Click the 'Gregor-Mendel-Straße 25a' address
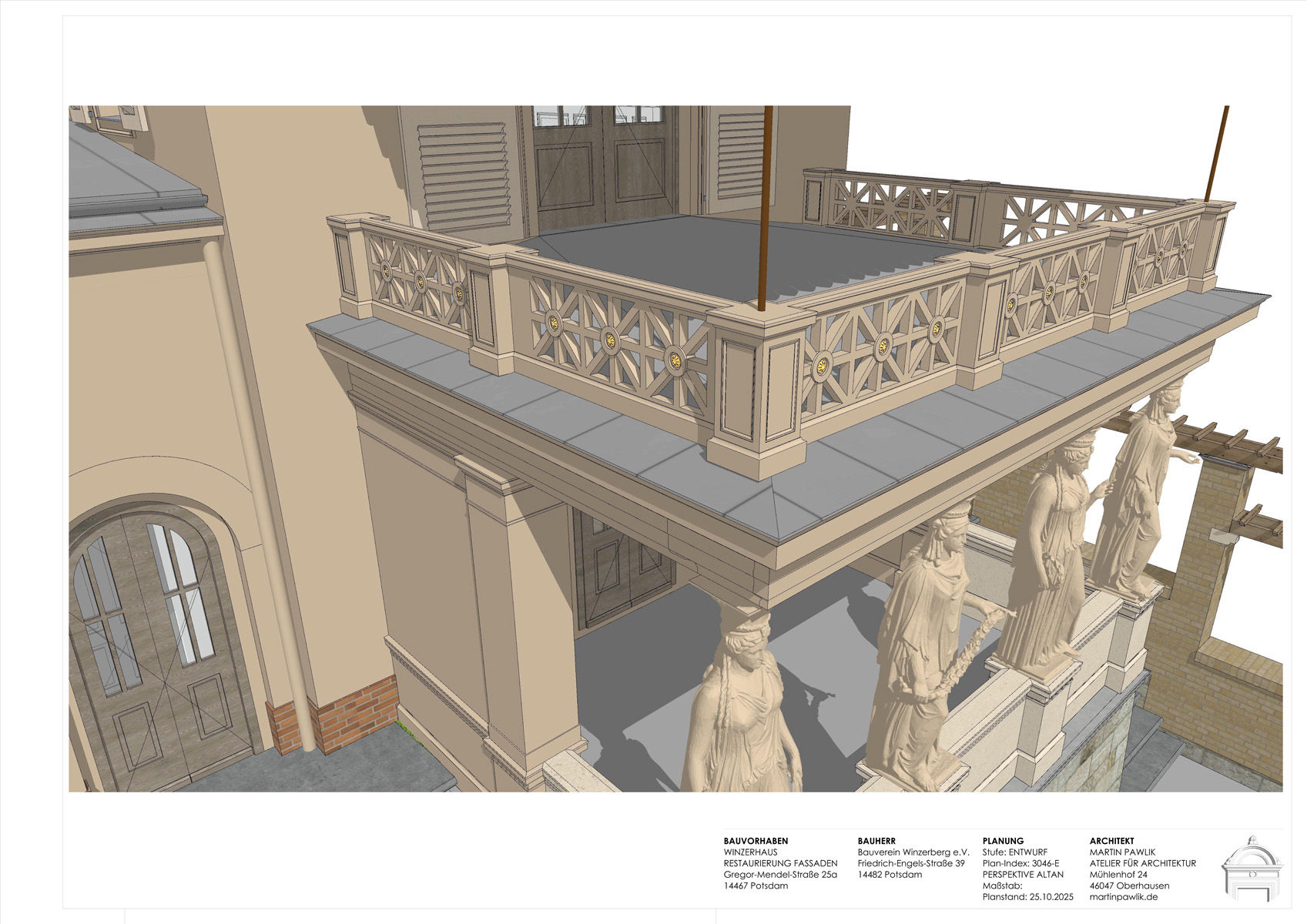Image resolution: width=1307 pixels, height=924 pixels. click(x=780, y=874)
